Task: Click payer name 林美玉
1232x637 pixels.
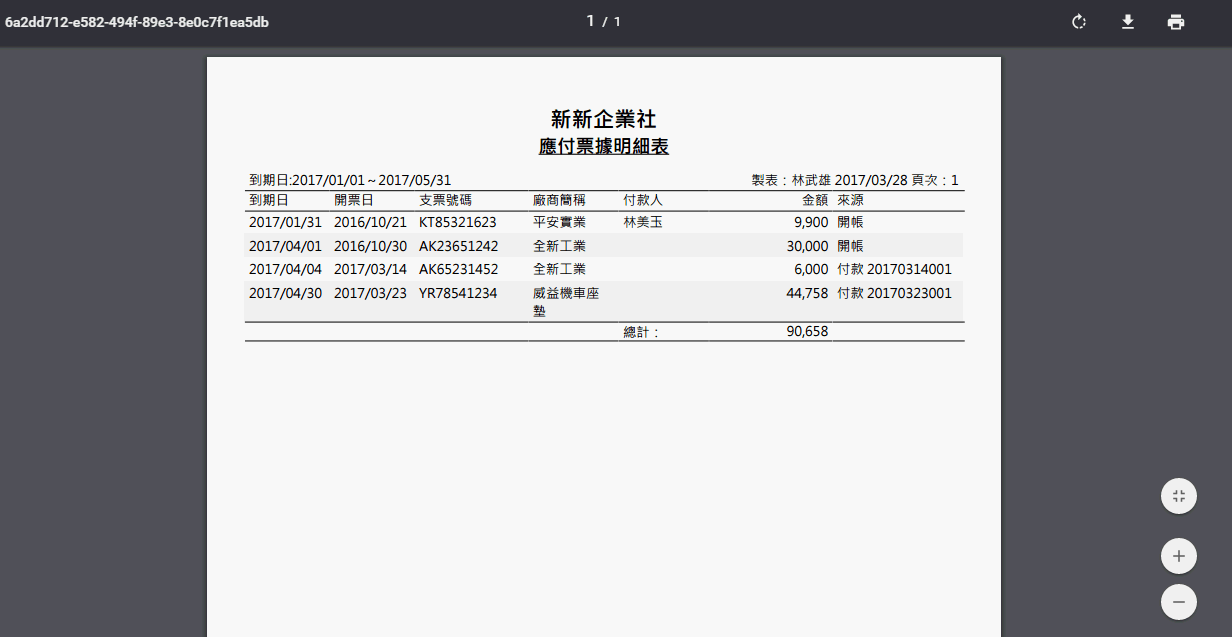Action: tap(643, 222)
